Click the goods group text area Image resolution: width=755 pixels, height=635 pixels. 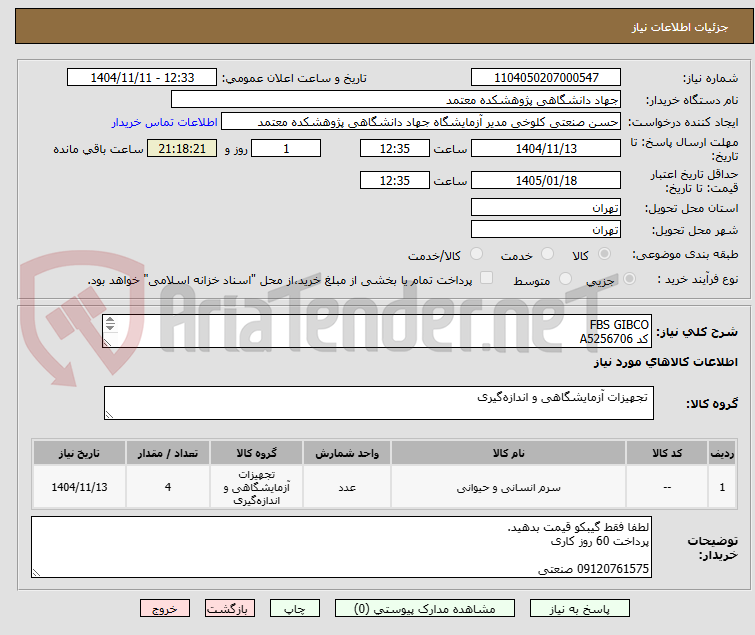pyautogui.click(x=378, y=403)
